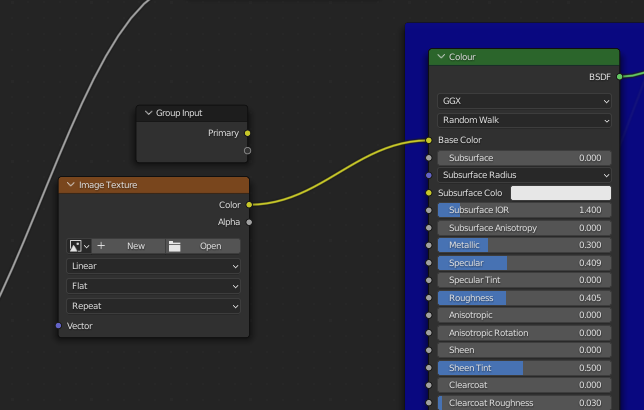Open the Repeat extension dropdown
Screen dimensions: 644x410
click(153, 306)
